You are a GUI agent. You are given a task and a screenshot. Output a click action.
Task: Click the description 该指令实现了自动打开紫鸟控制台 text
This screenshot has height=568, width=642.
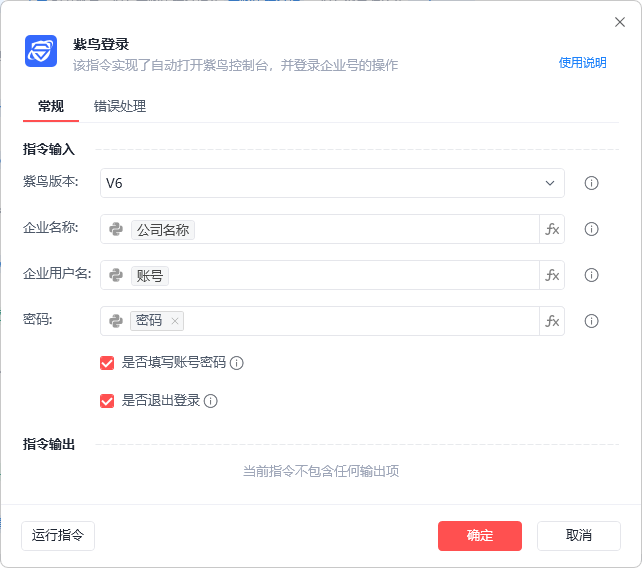[x=235, y=65]
